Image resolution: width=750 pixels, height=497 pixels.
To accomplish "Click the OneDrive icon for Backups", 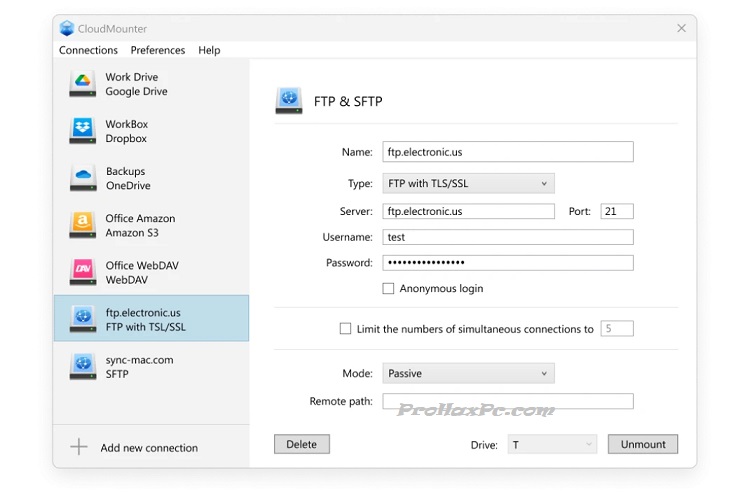I will [83, 177].
